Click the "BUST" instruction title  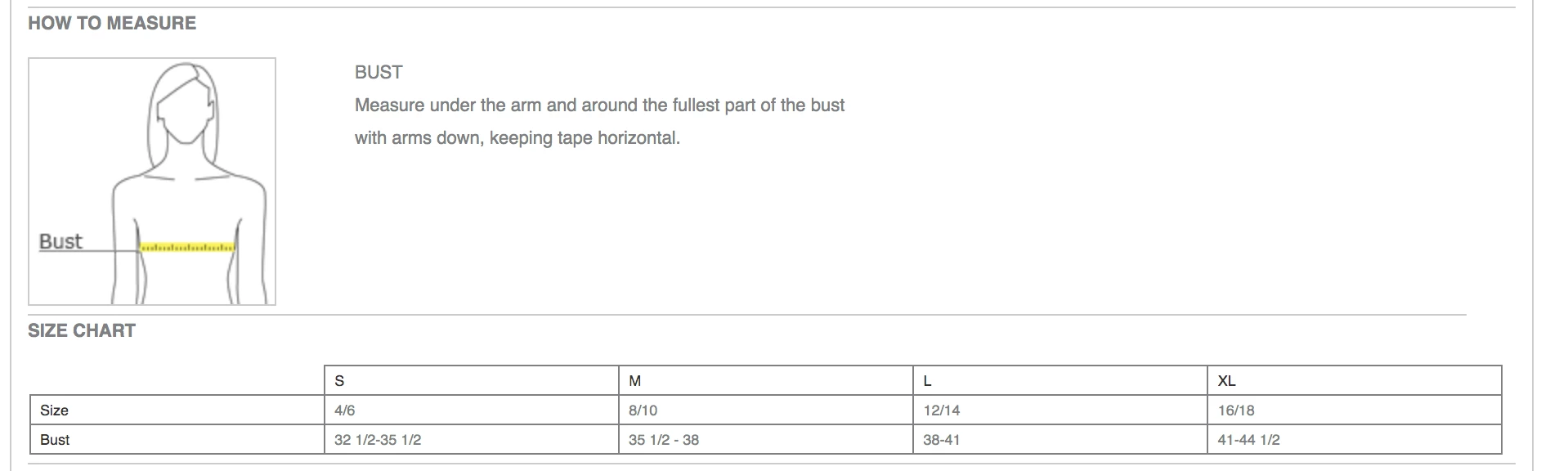(x=379, y=72)
